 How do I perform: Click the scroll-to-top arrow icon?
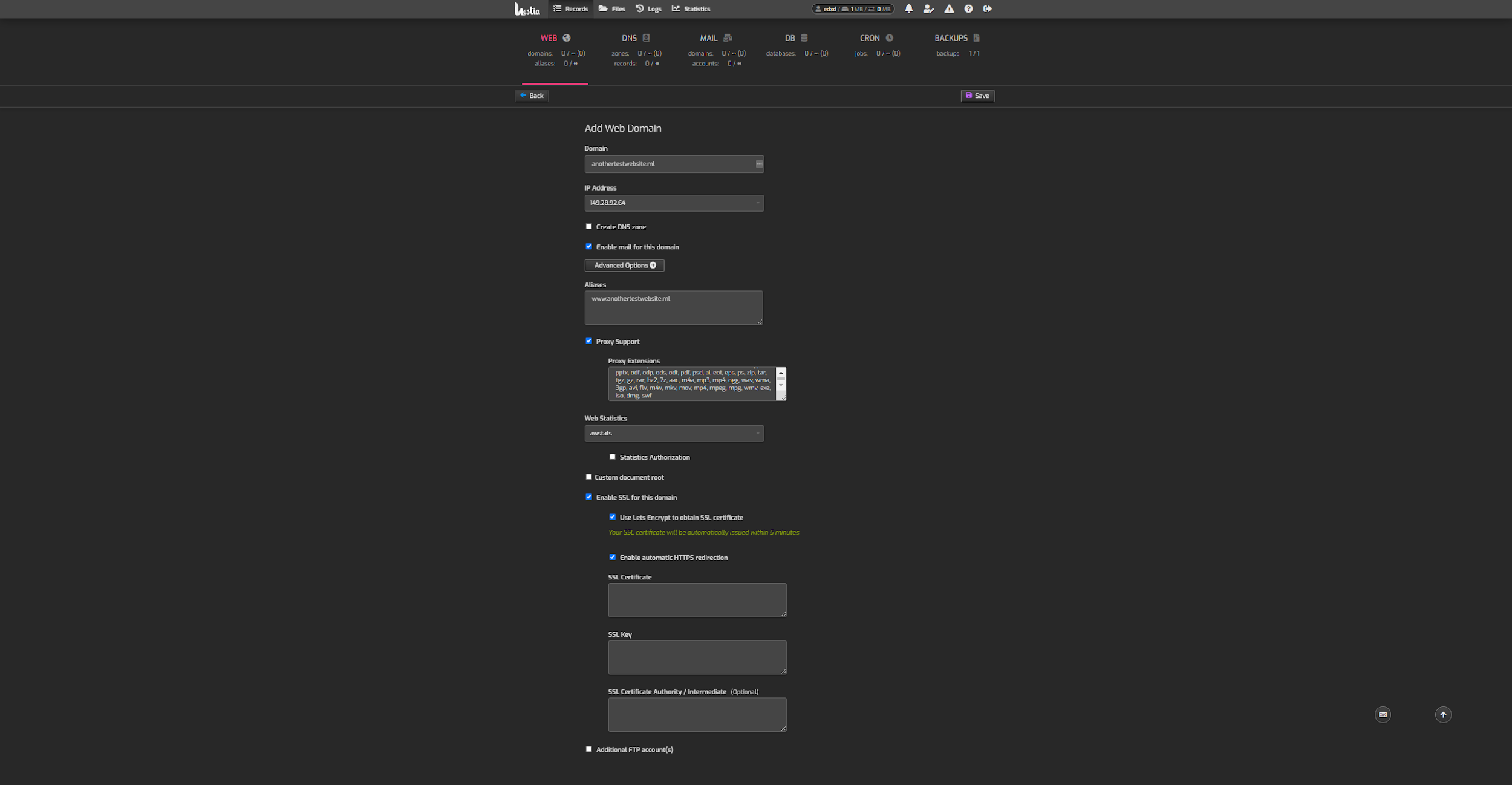pyautogui.click(x=1443, y=715)
